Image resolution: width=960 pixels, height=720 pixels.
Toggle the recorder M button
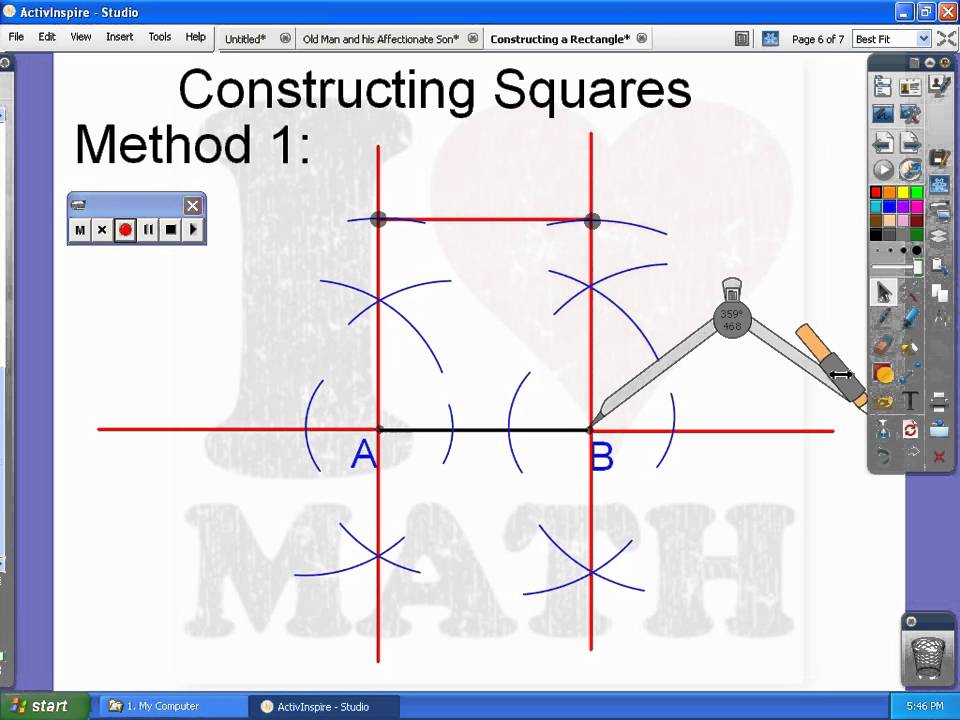[80, 230]
